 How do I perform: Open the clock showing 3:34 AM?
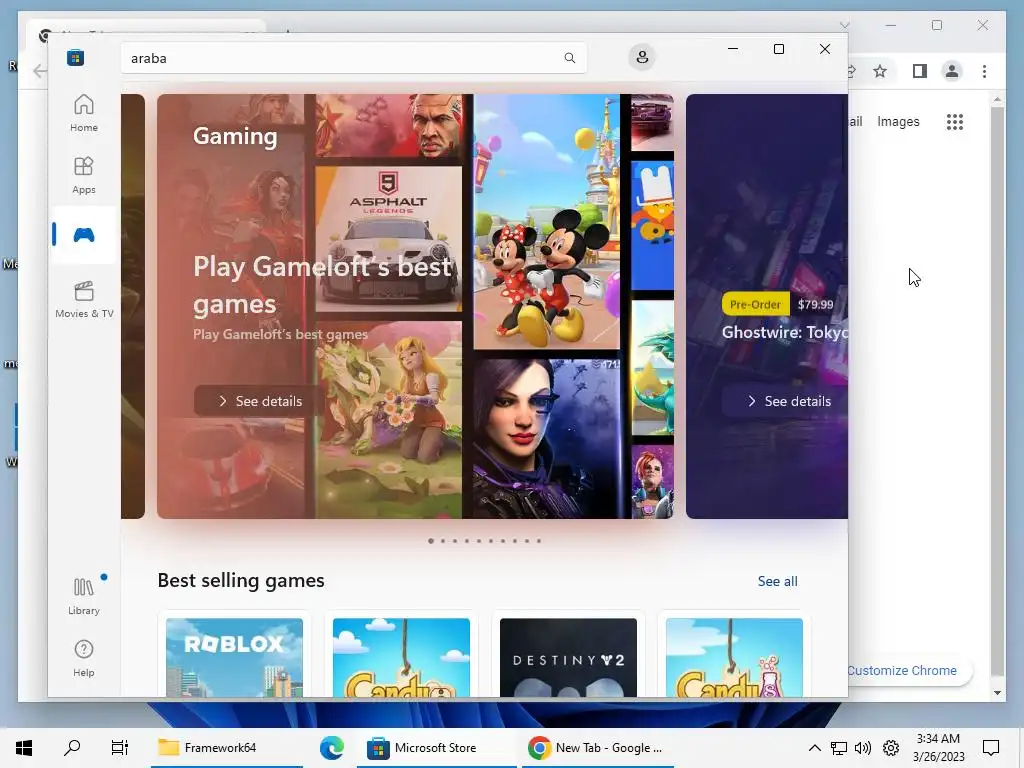click(x=938, y=748)
